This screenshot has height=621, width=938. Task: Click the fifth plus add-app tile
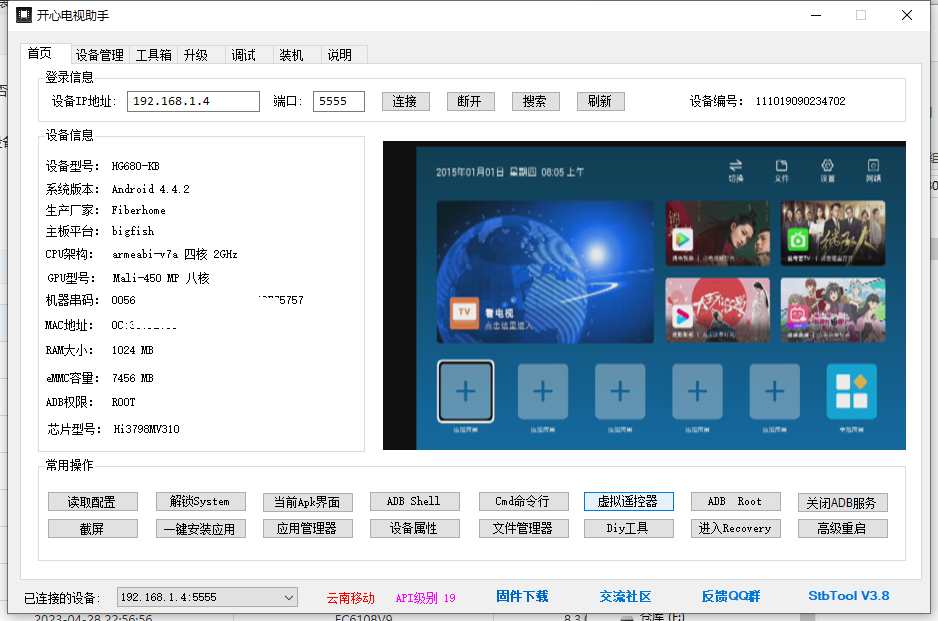(x=774, y=391)
